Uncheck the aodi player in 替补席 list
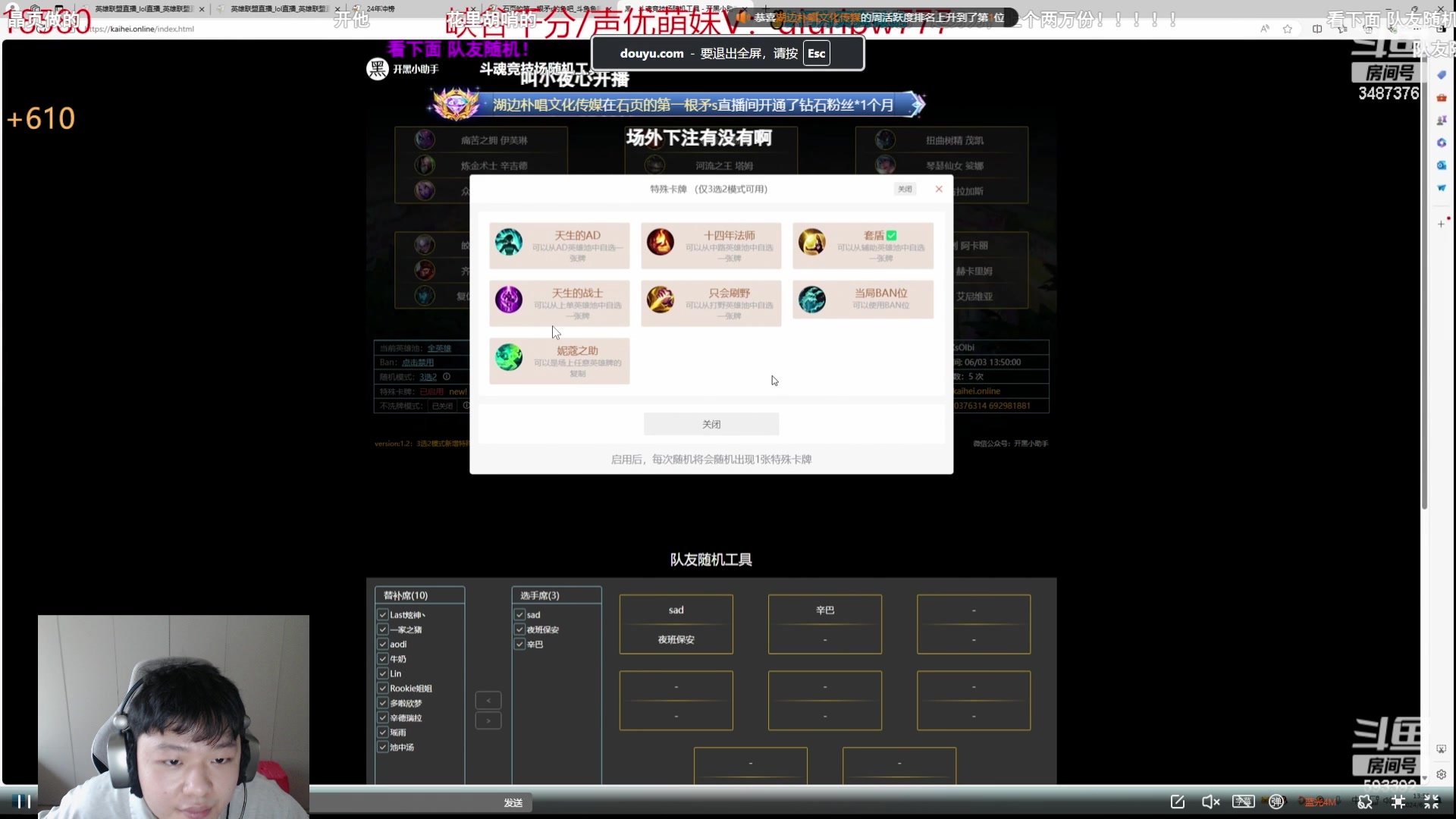 [x=383, y=644]
